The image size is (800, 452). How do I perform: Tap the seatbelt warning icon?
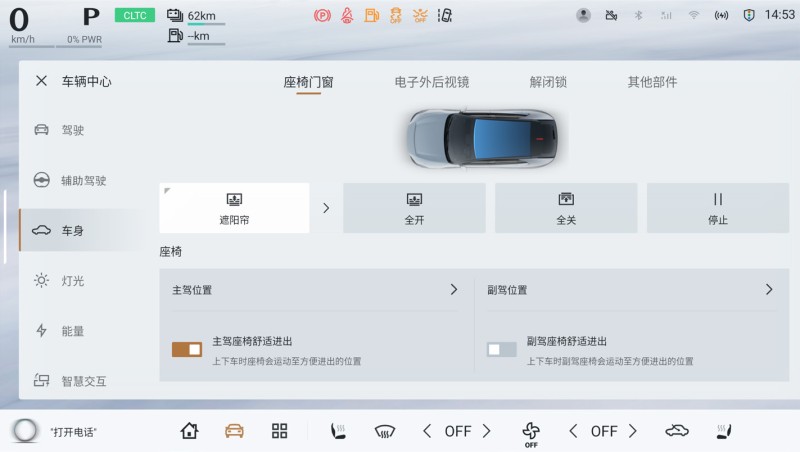point(347,16)
